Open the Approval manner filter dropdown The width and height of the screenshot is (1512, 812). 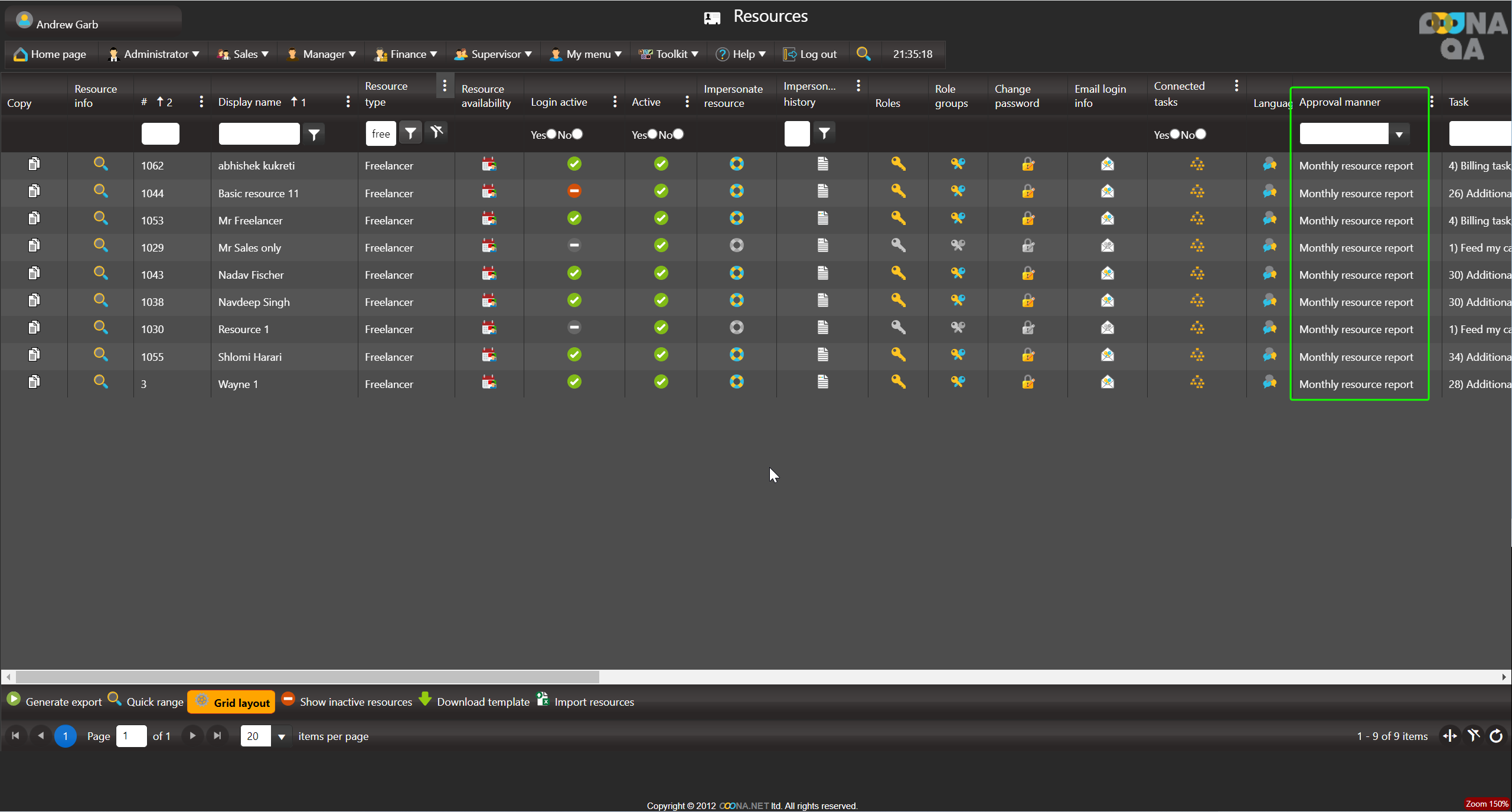(x=1399, y=135)
